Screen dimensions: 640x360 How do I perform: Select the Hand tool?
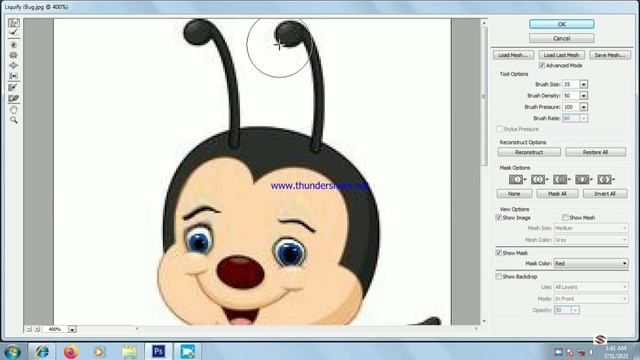point(13,109)
